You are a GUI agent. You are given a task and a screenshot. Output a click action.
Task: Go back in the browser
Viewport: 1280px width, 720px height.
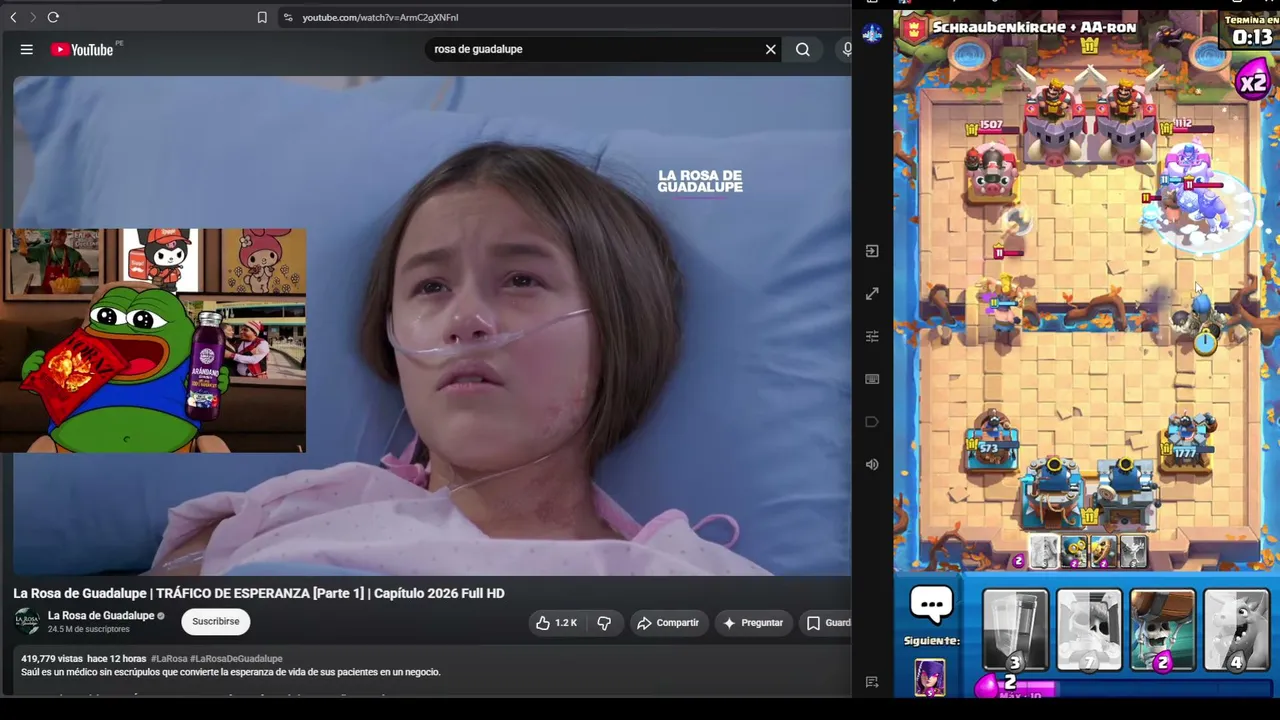13,17
